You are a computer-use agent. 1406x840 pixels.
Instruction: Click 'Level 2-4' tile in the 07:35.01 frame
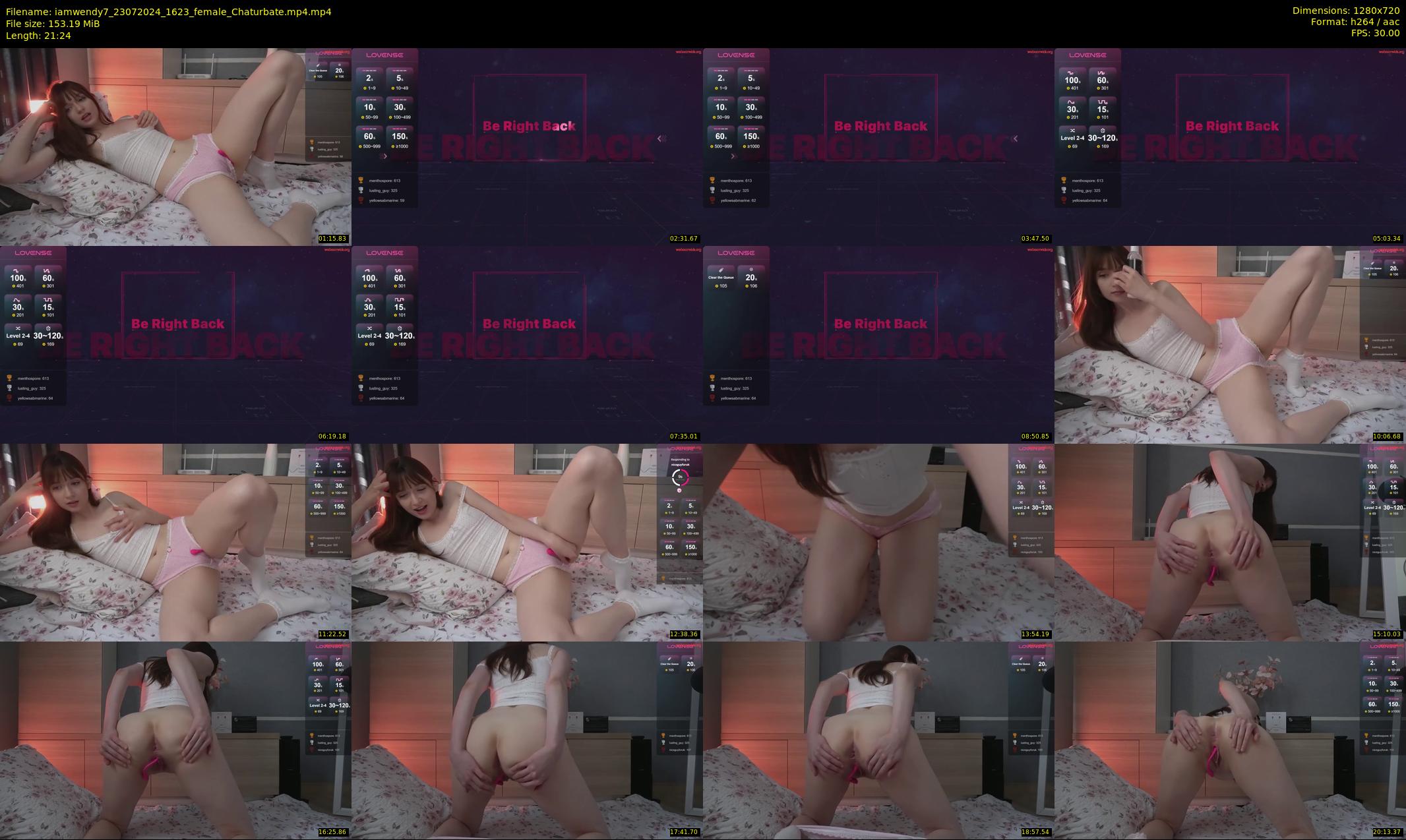tap(369, 336)
